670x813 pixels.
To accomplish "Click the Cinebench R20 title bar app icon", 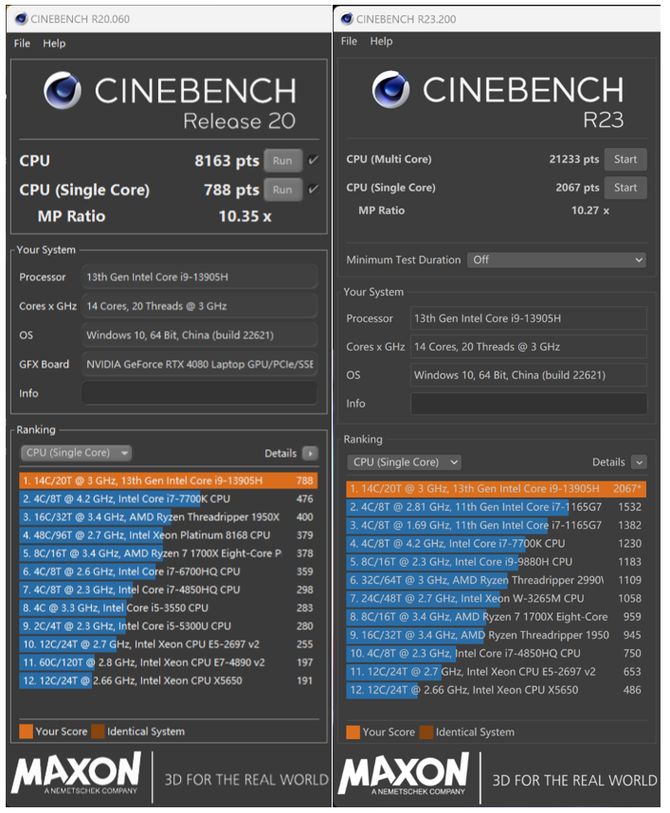I will 21,19.
